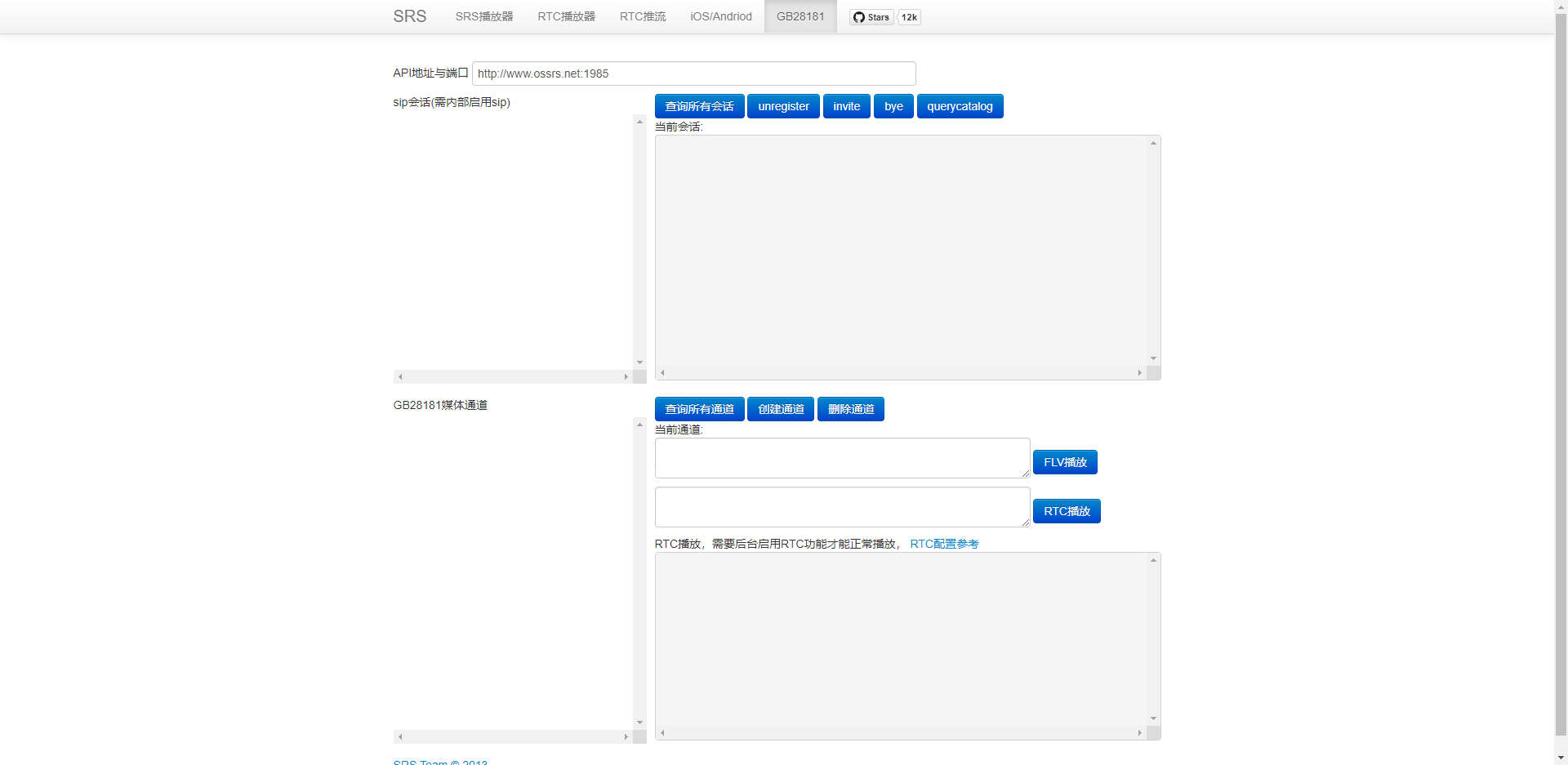The width and height of the screenshot is (1568, 765).
Task: Open RTC配置参考 link
Action: [944, 544]
